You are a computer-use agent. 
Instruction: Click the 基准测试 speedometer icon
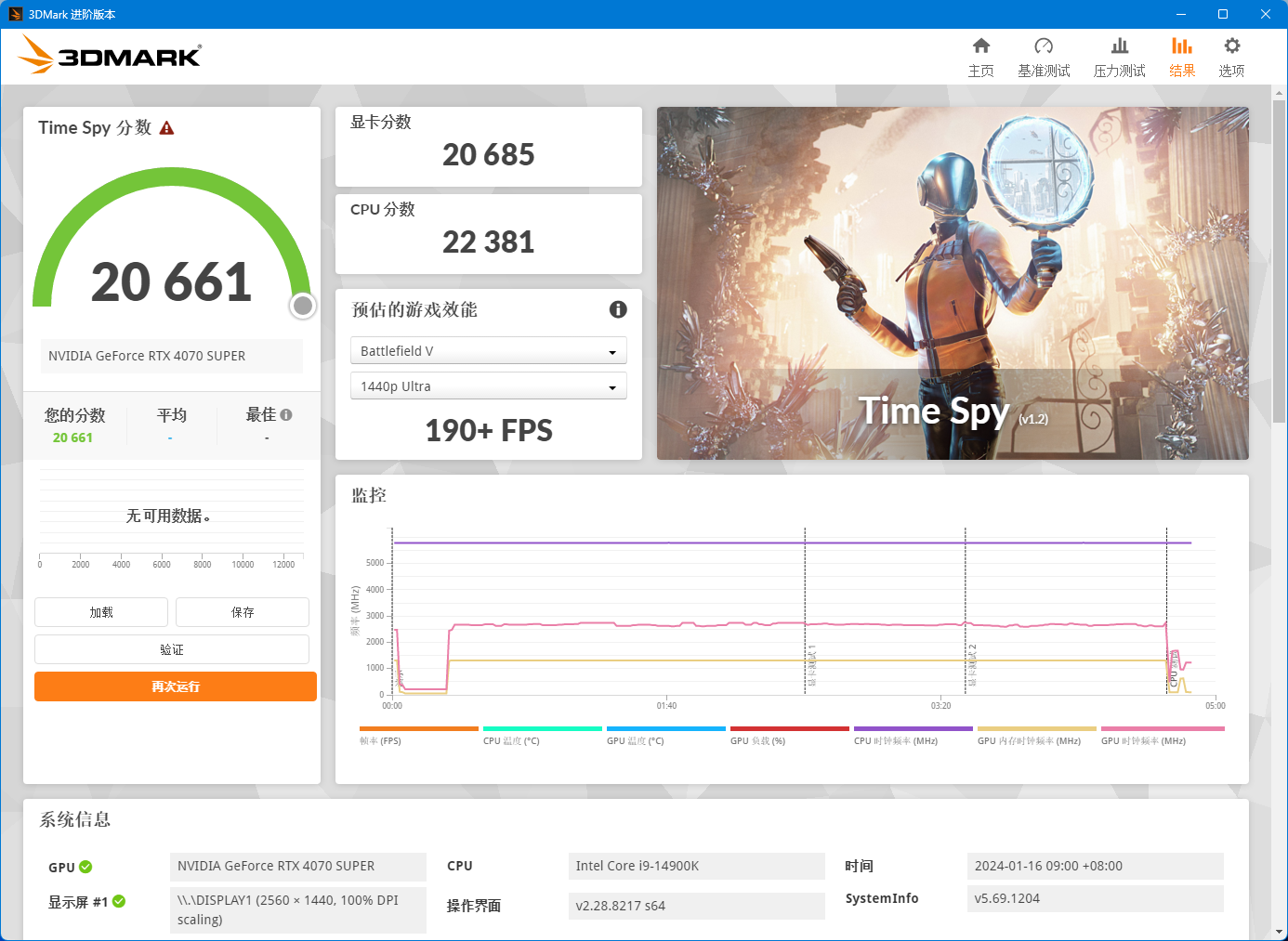[x=1044, y=46]
